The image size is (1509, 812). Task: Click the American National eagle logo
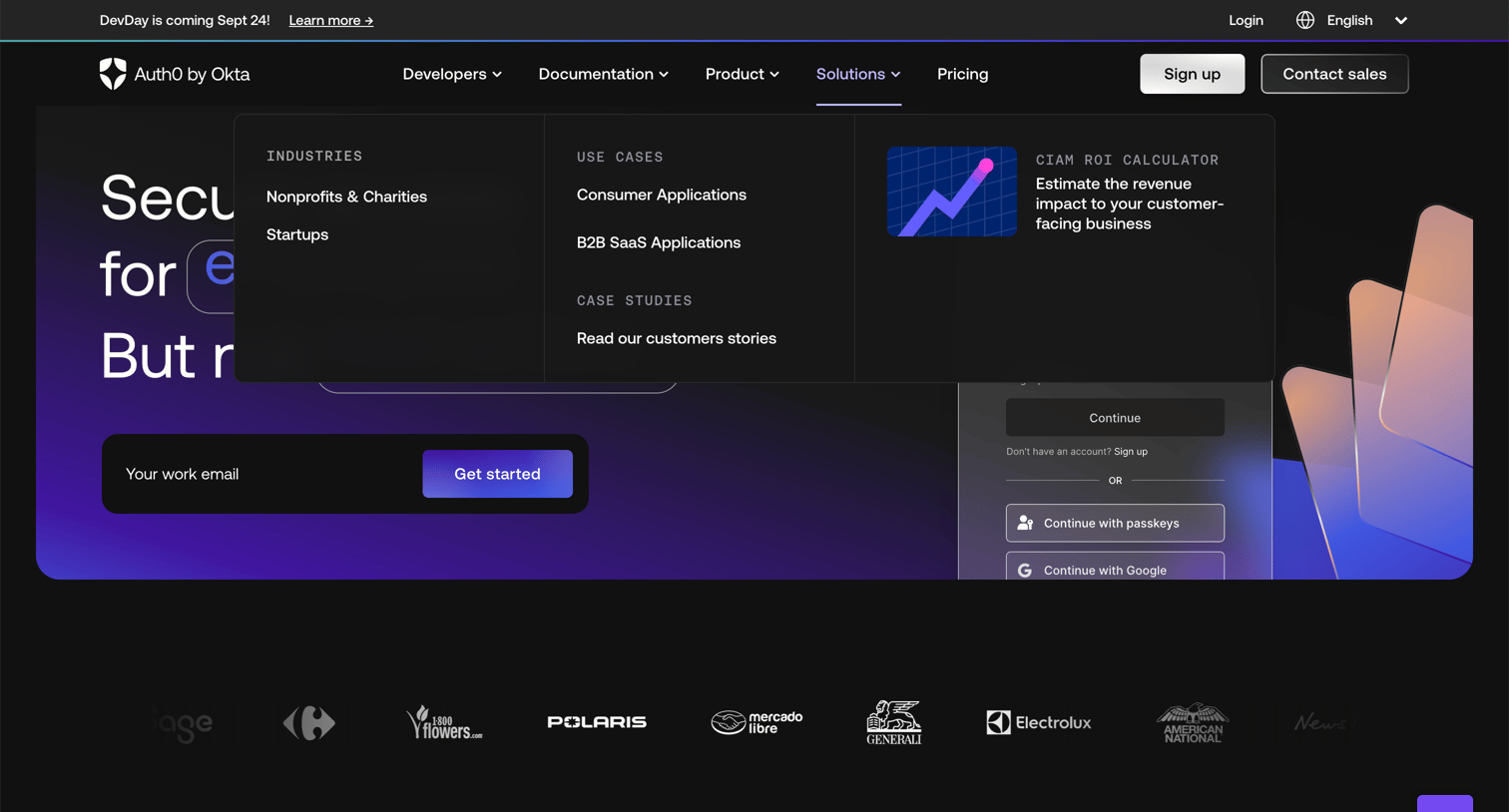click(x=1193, y=722)
